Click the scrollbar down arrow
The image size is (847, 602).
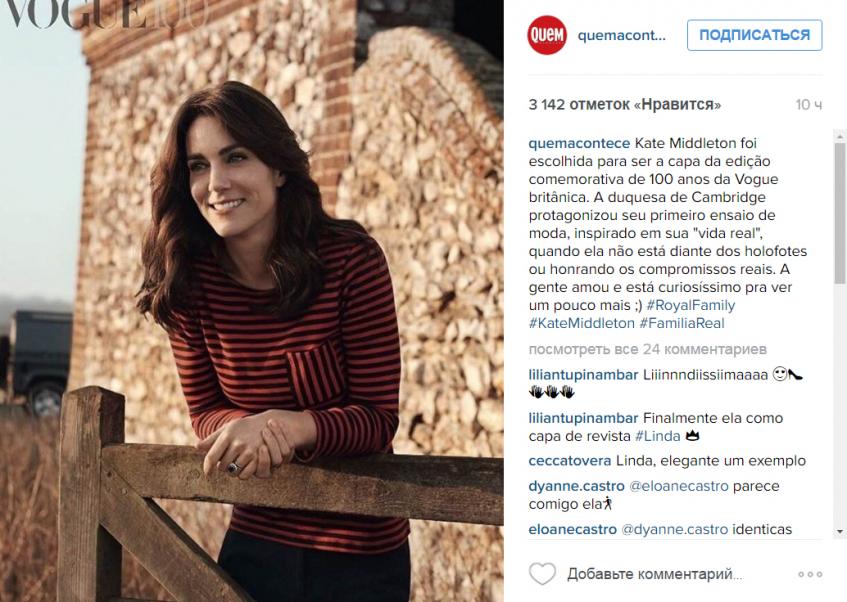coord(840,532)
